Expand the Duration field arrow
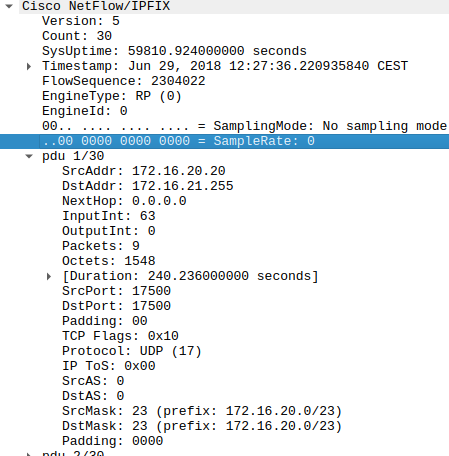Image resolution: width=449 pixels, height=456 pixels. pyautogui.click(x=49, y=276)
